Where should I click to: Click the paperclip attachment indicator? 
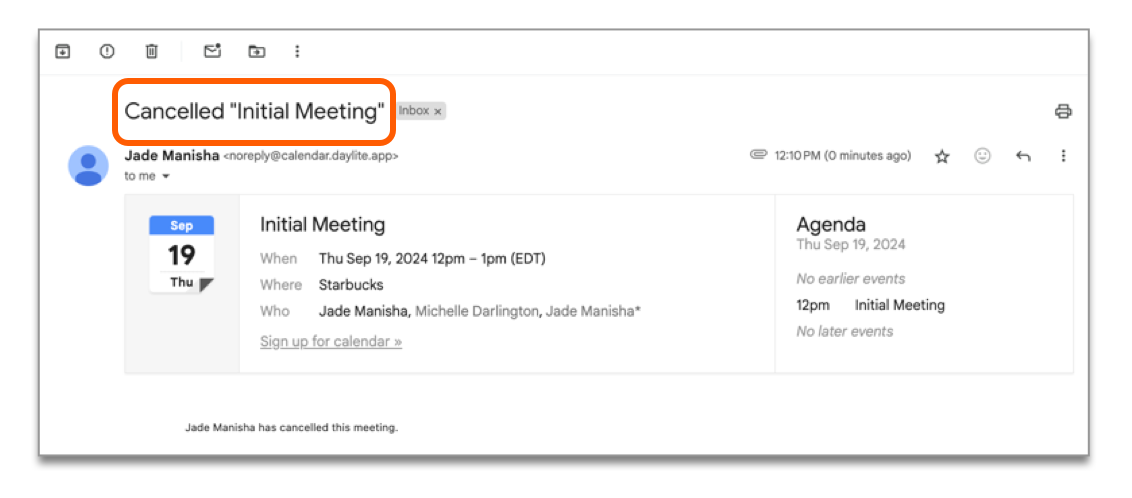tap(758, 156)
